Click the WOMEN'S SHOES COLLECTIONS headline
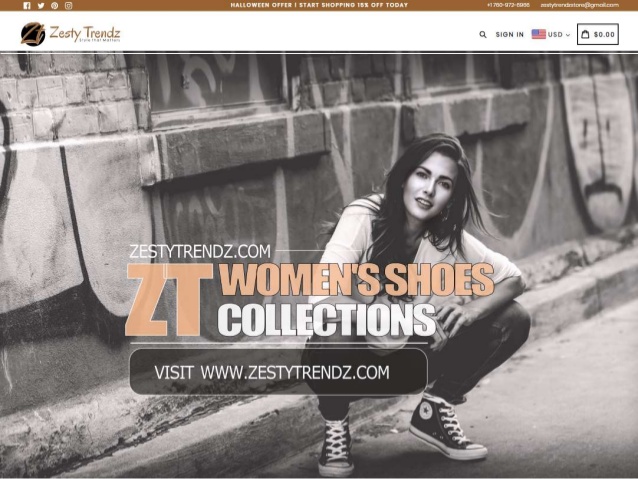 [x=356, y=300]
